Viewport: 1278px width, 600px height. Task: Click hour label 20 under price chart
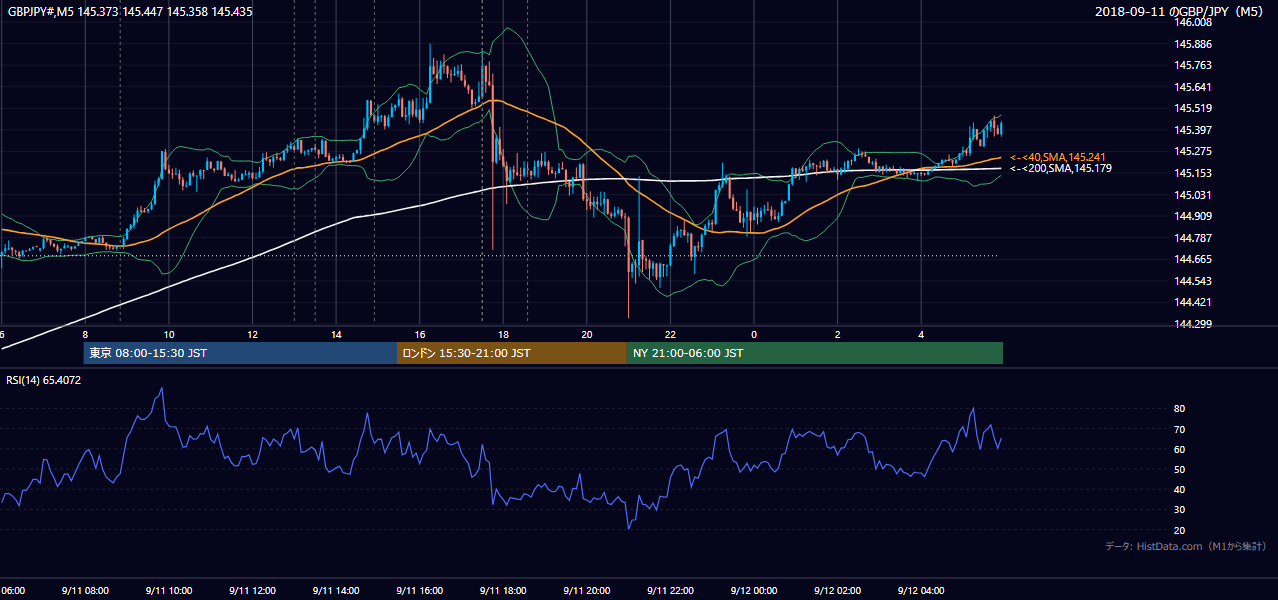click(587, 335)
